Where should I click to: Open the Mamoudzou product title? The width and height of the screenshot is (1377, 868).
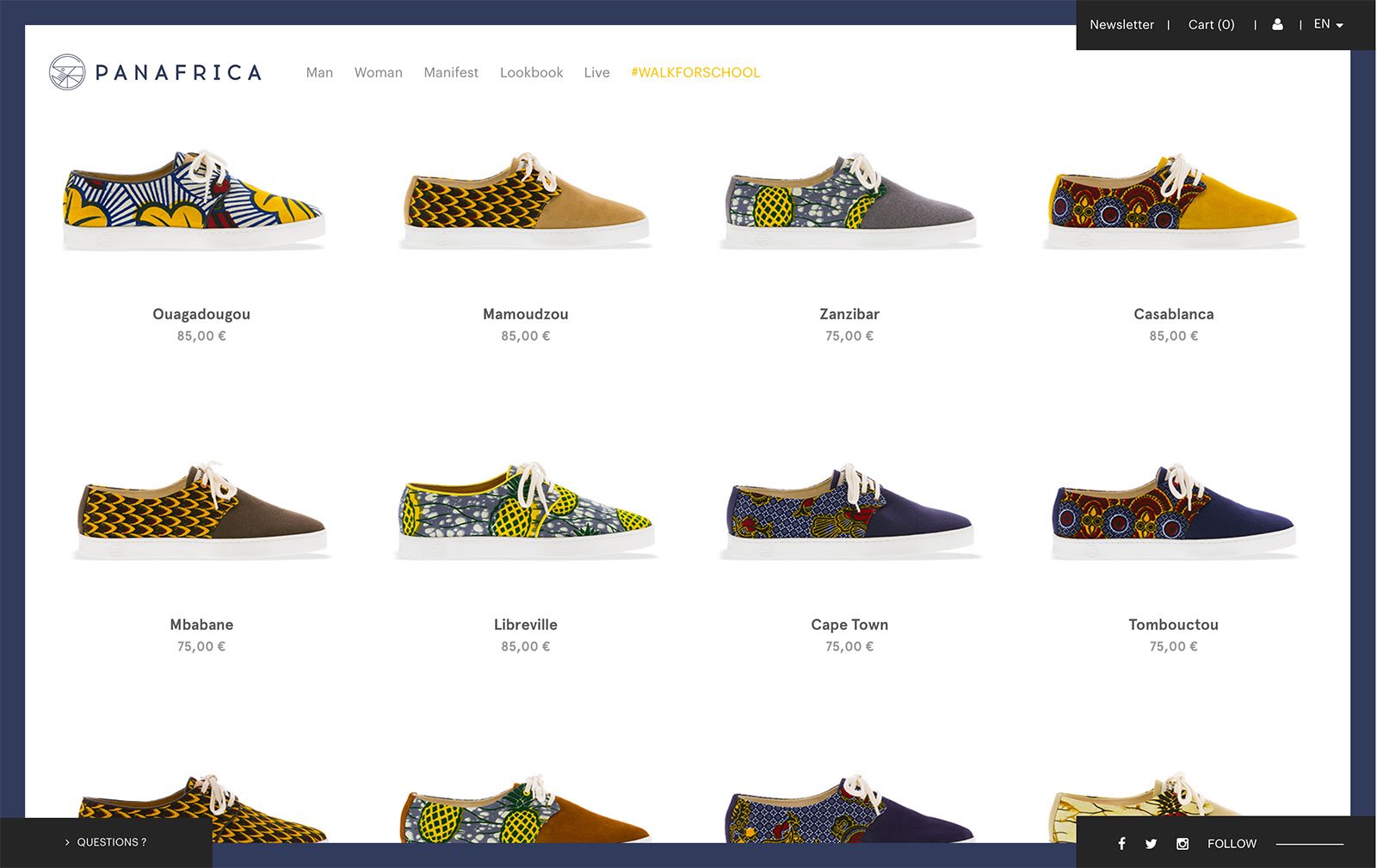(x=526, y=314)
